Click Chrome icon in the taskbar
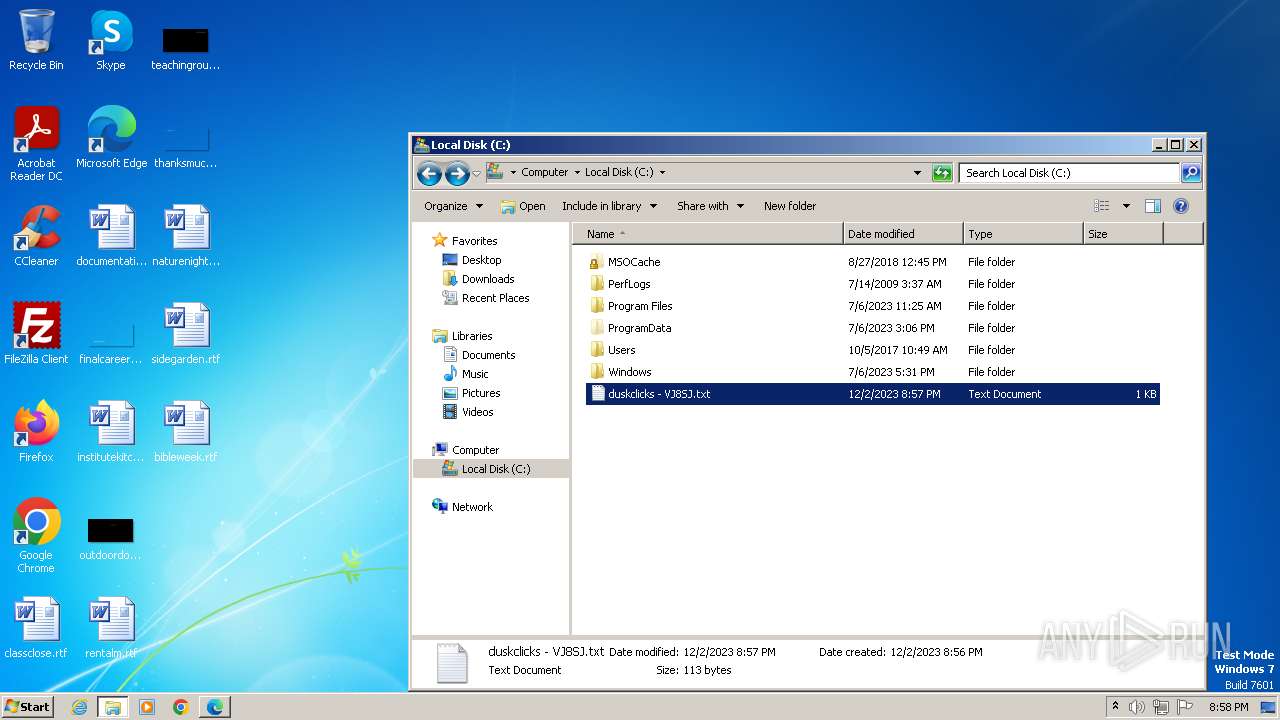Screen dimensions: 1280x720 (181, 707)
